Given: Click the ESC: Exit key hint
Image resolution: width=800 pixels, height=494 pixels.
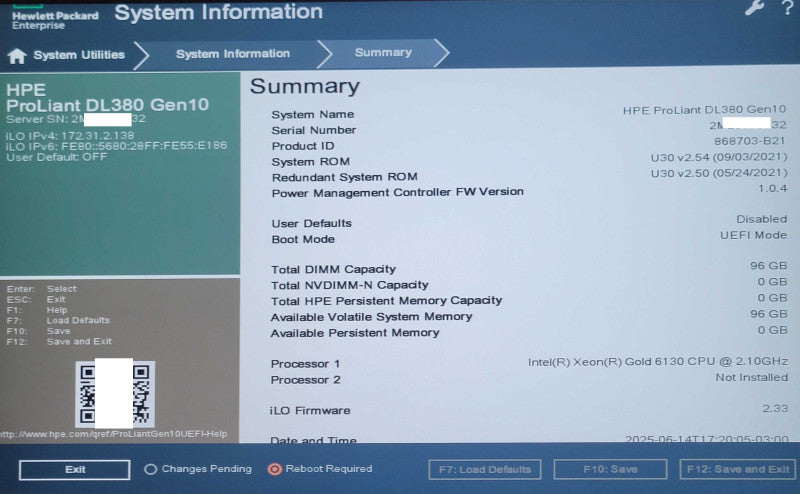Looking at the screenshot, I should [x=36, y=300].
